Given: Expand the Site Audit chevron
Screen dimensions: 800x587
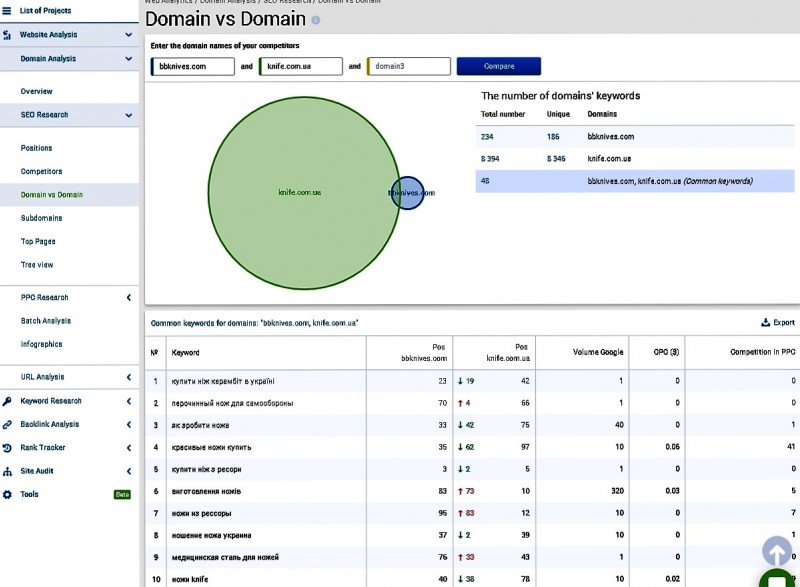Looking at the screenshot, I should click(129, 471).
